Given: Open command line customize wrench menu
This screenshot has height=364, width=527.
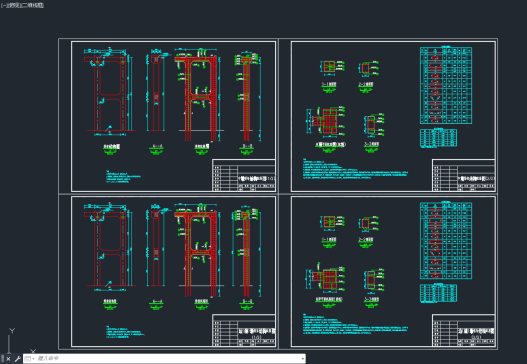Looking at the screenshot, I should [17, 359].
